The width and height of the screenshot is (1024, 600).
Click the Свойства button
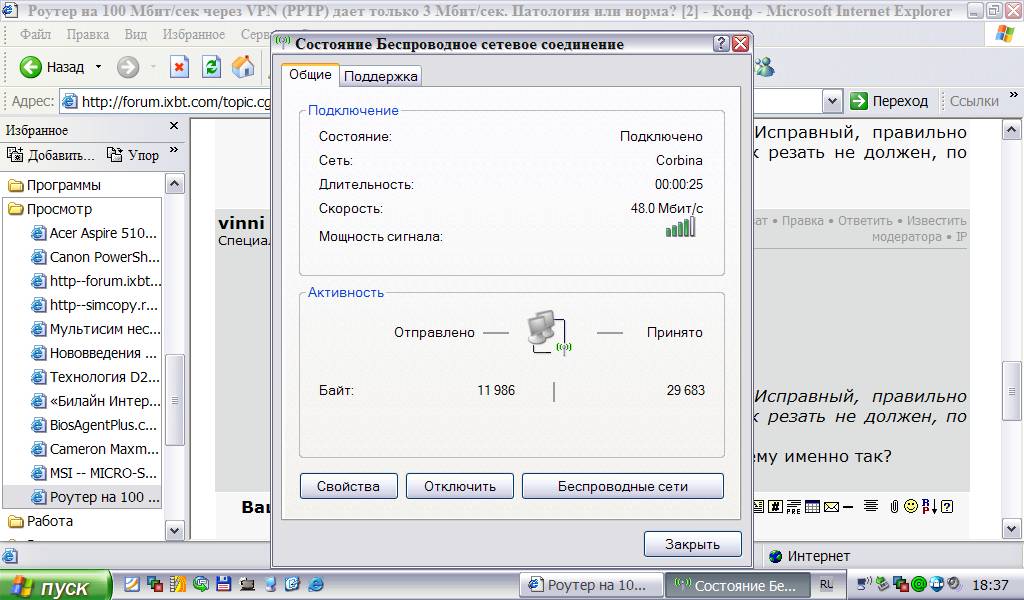coord(348,486)
